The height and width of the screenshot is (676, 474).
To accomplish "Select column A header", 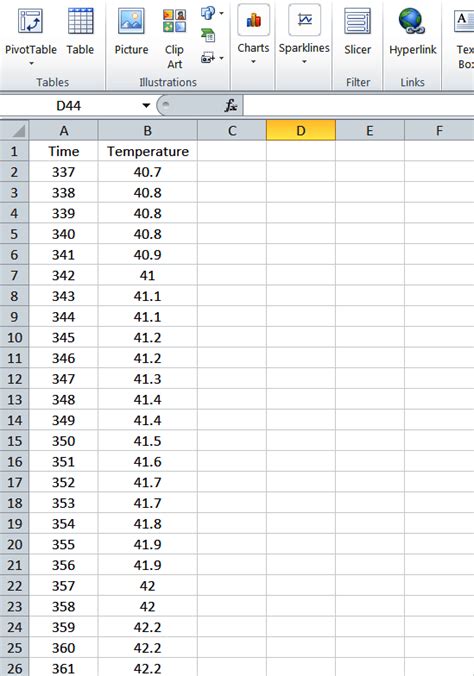I will (64, 131).
